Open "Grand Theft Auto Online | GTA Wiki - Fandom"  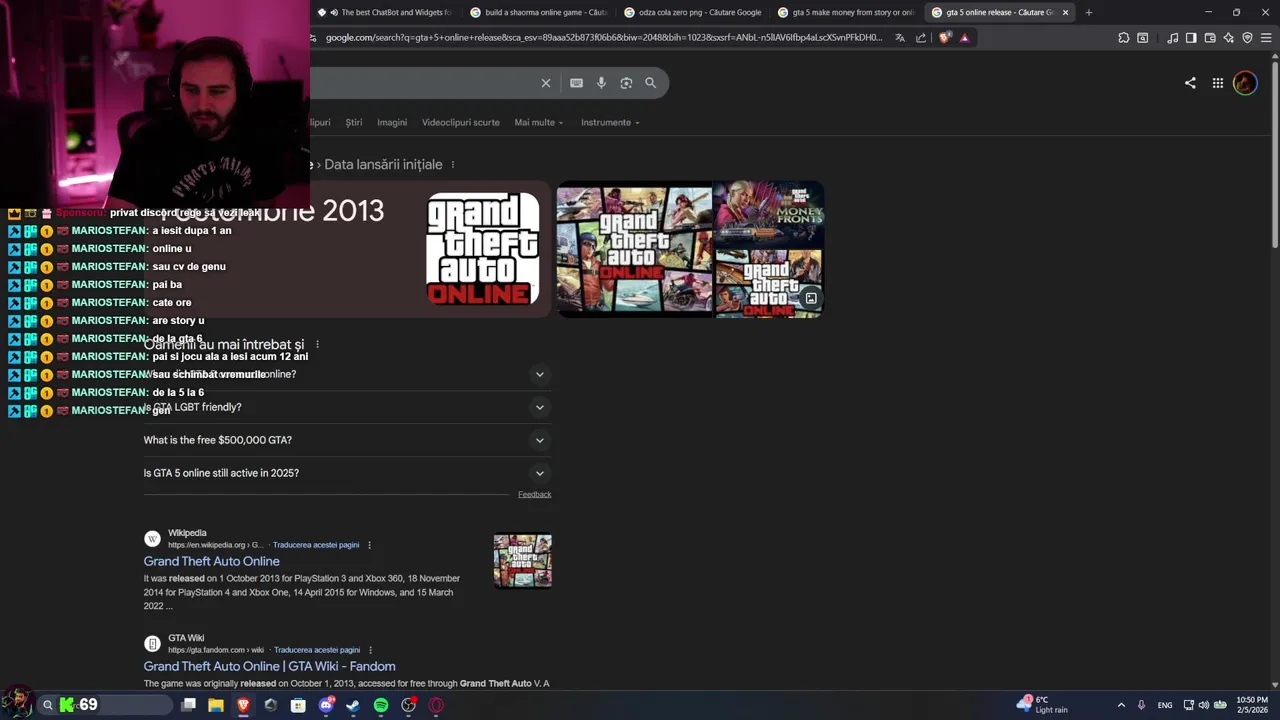coord(269,666)
